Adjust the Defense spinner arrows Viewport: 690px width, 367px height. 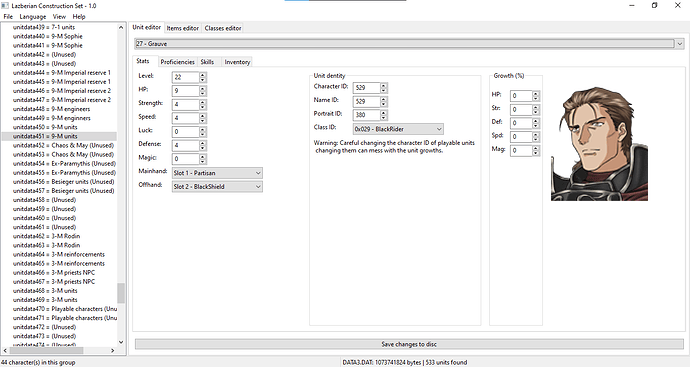coord(202,146)
